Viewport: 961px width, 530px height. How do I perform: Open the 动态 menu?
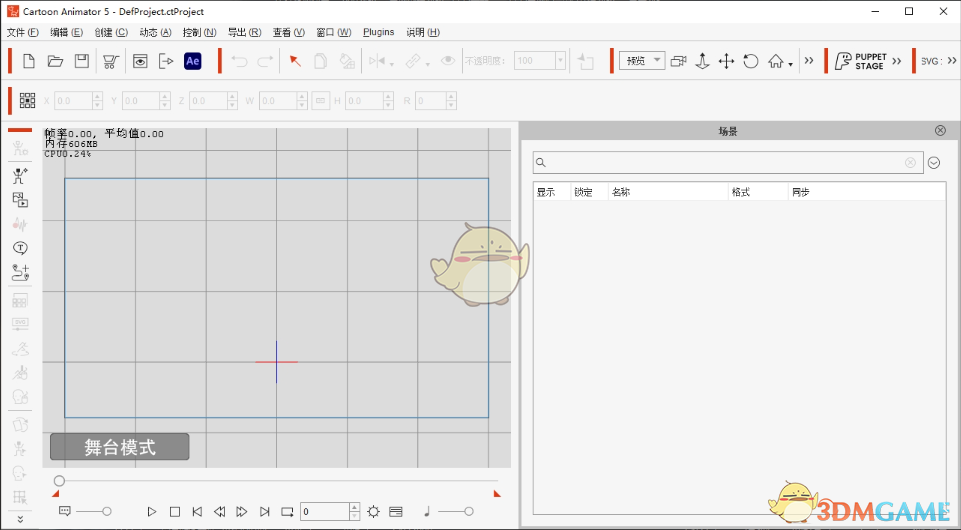point(155,32)
